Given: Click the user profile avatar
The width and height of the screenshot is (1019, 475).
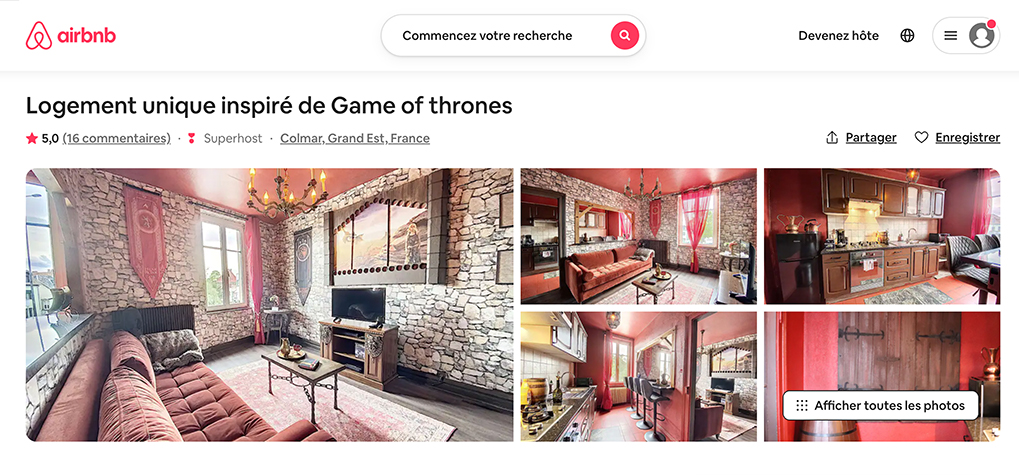Looking at the screenshot, I should pos(981,36).
